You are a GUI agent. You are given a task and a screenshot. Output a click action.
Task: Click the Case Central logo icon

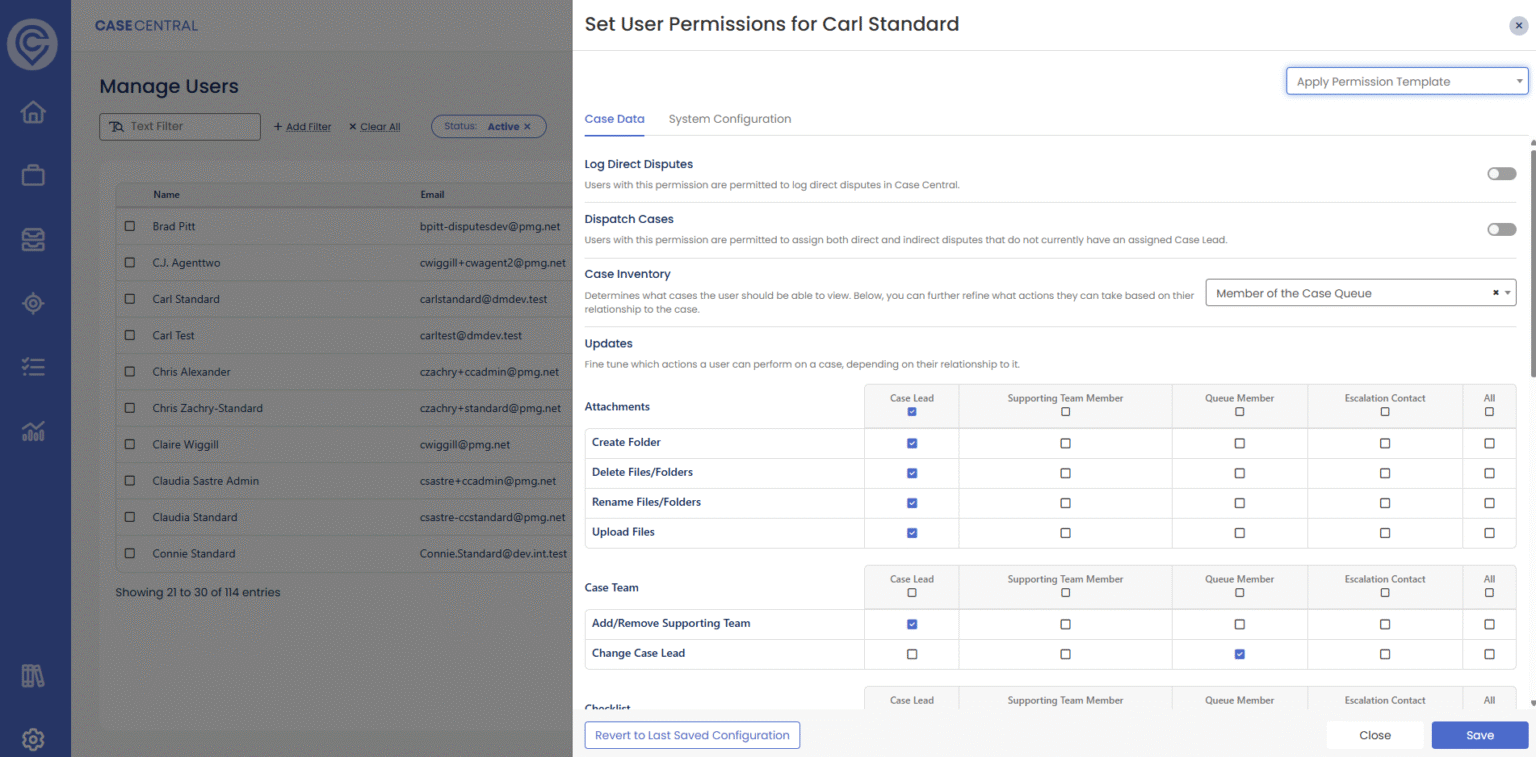point(32,44)
